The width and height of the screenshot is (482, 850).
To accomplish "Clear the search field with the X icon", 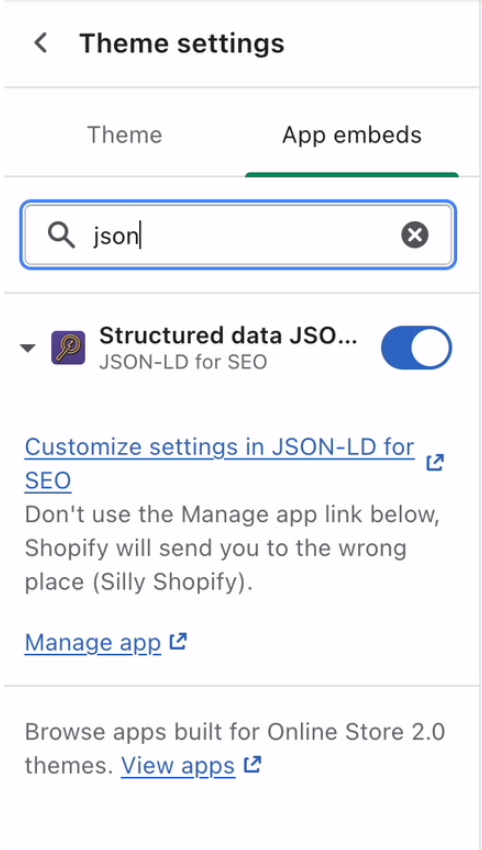I will (415, 235).
